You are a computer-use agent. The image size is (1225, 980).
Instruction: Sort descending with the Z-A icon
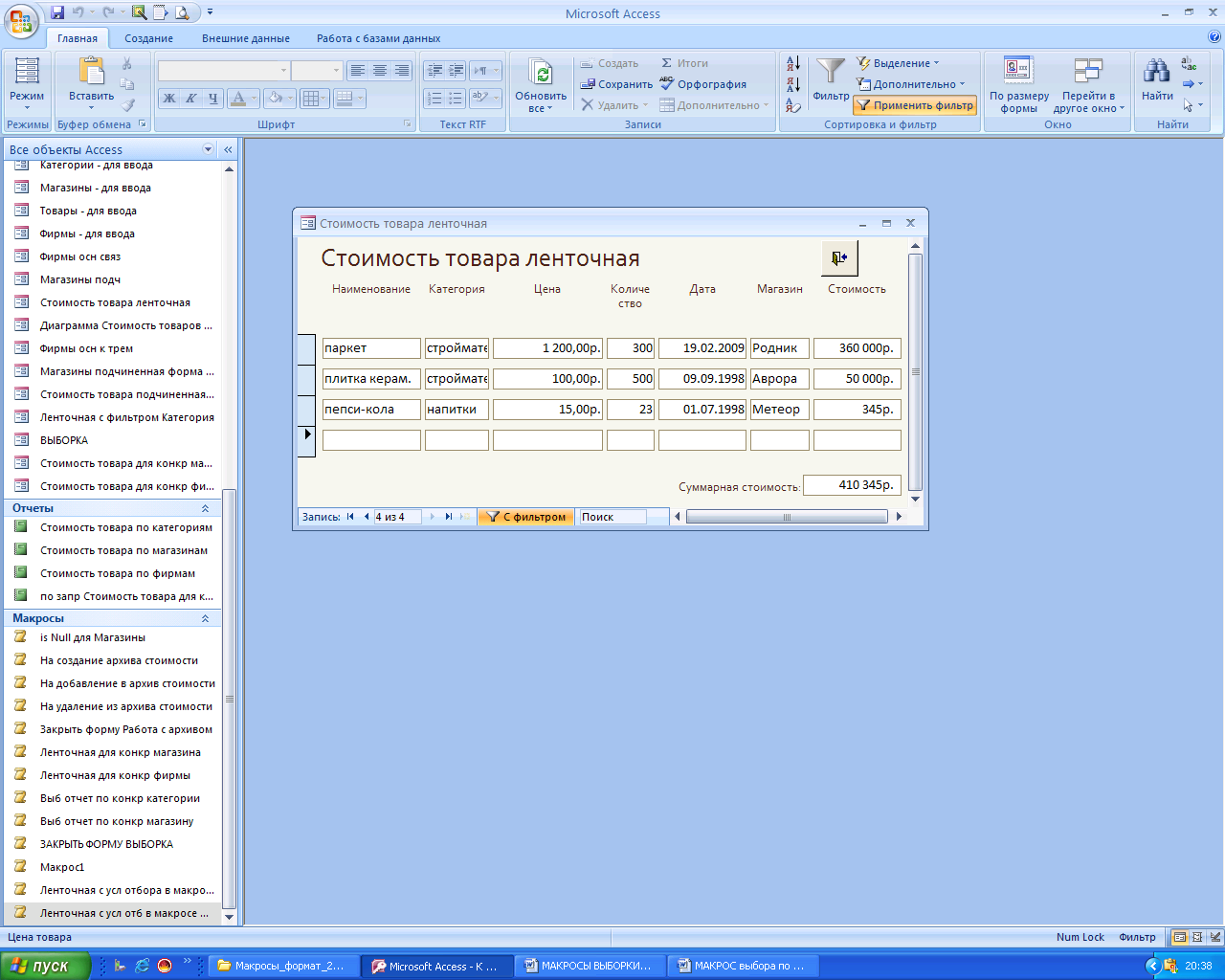click(793, 84)
